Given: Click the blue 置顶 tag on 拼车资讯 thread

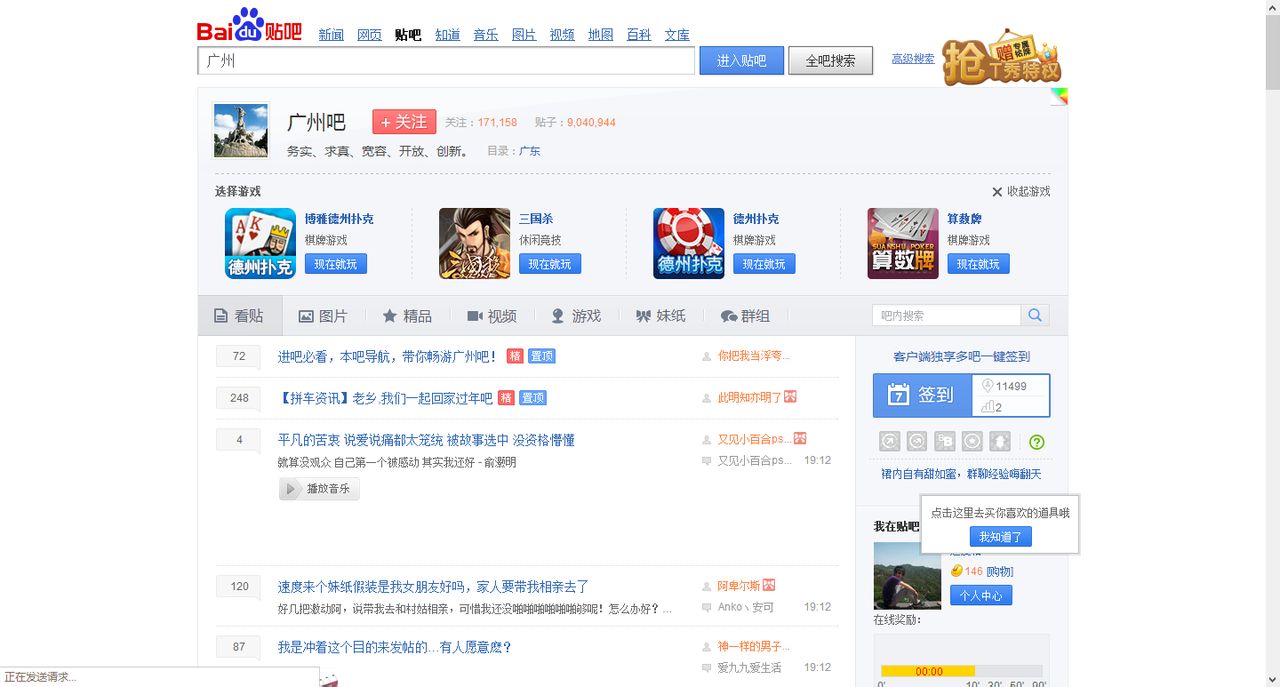Looking at the screenshot, I should (x=533, y=397).
